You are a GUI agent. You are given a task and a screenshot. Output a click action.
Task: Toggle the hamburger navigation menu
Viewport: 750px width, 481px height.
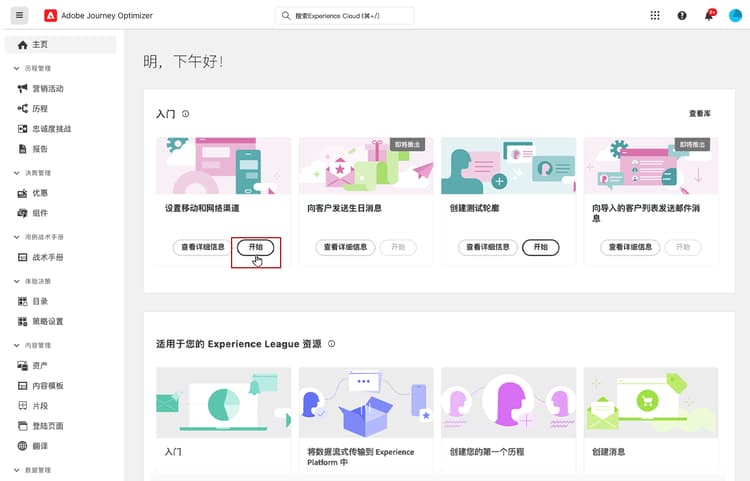tap(19, 15)
